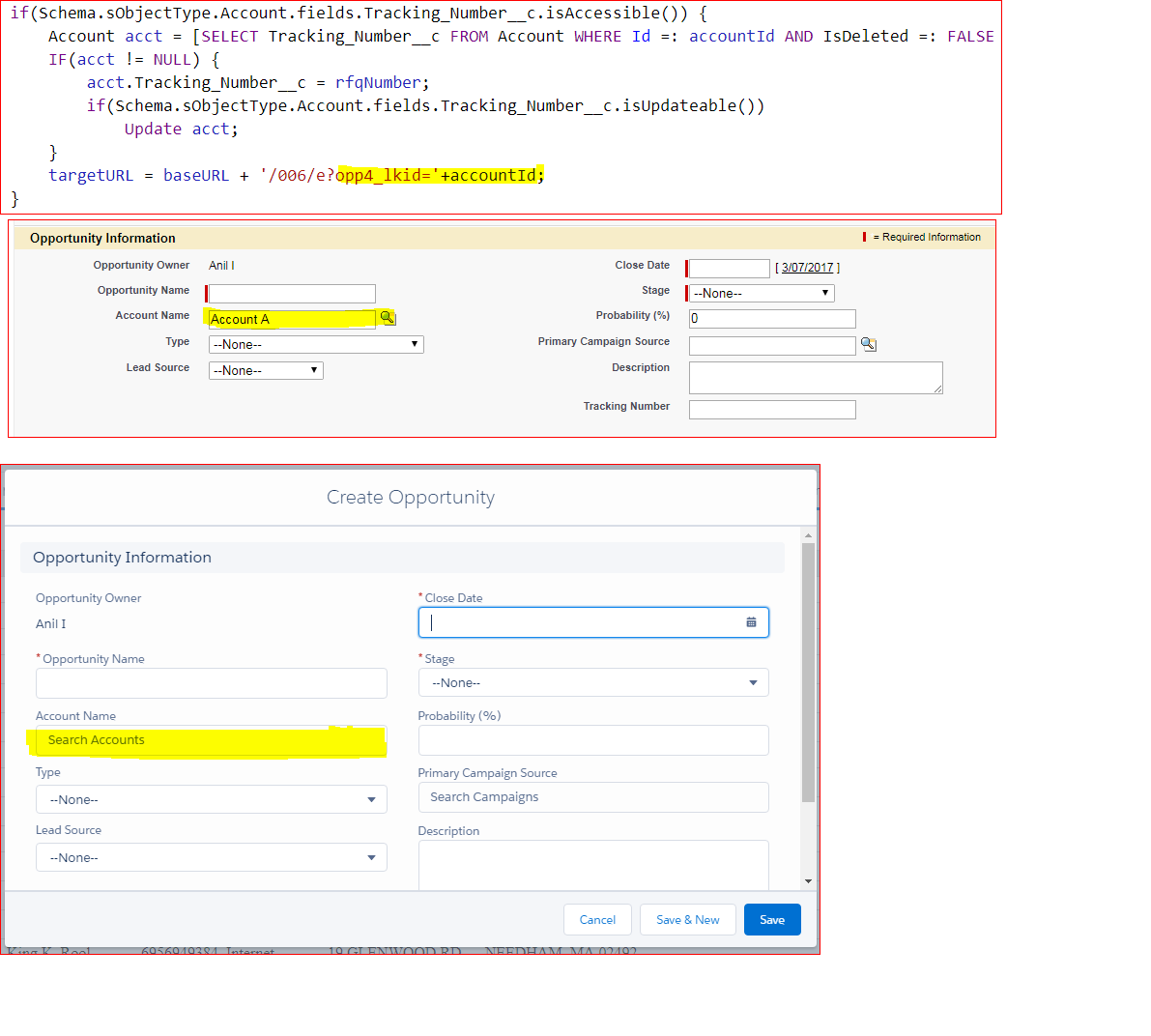Viewport: 1151px width, 1036px height.
Task: Open the Lead Source picklist in dialog
Action: pos(211,857)
